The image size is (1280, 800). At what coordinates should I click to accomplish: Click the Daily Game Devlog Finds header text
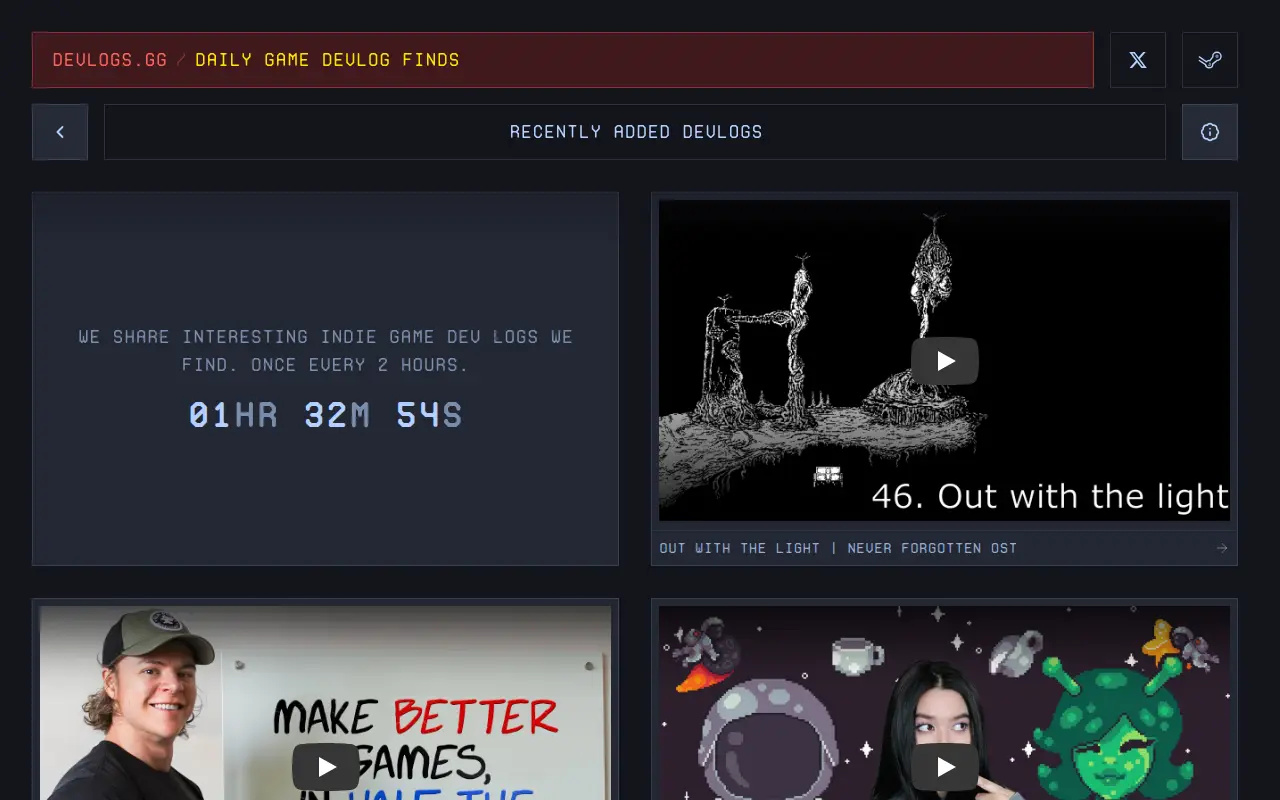[x=327, y=60]
